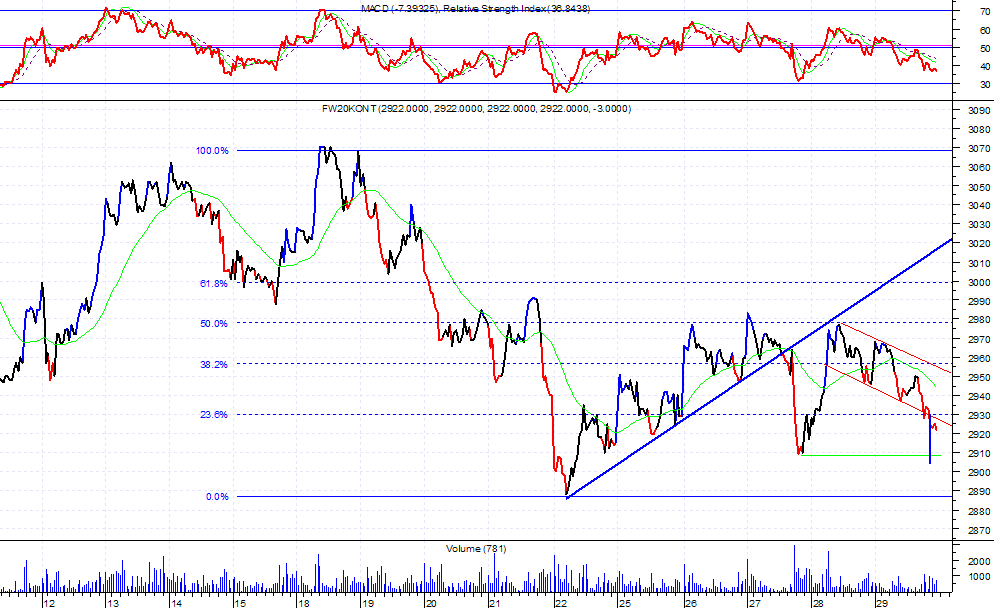Click the 2980 price axis value
This screenshot has width=994, height=608.
click(979, 321)
